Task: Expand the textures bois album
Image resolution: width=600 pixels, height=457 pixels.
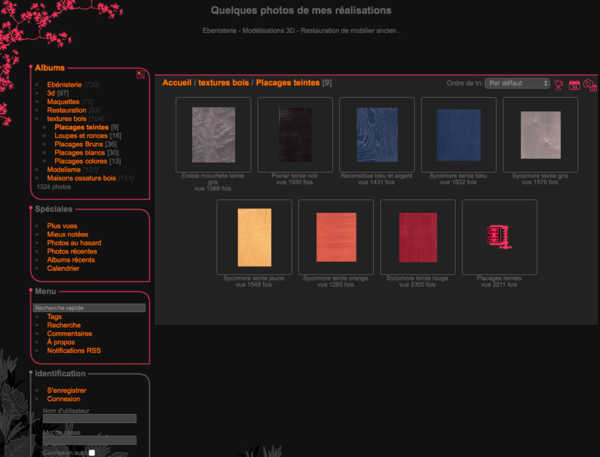Action: 66,119
